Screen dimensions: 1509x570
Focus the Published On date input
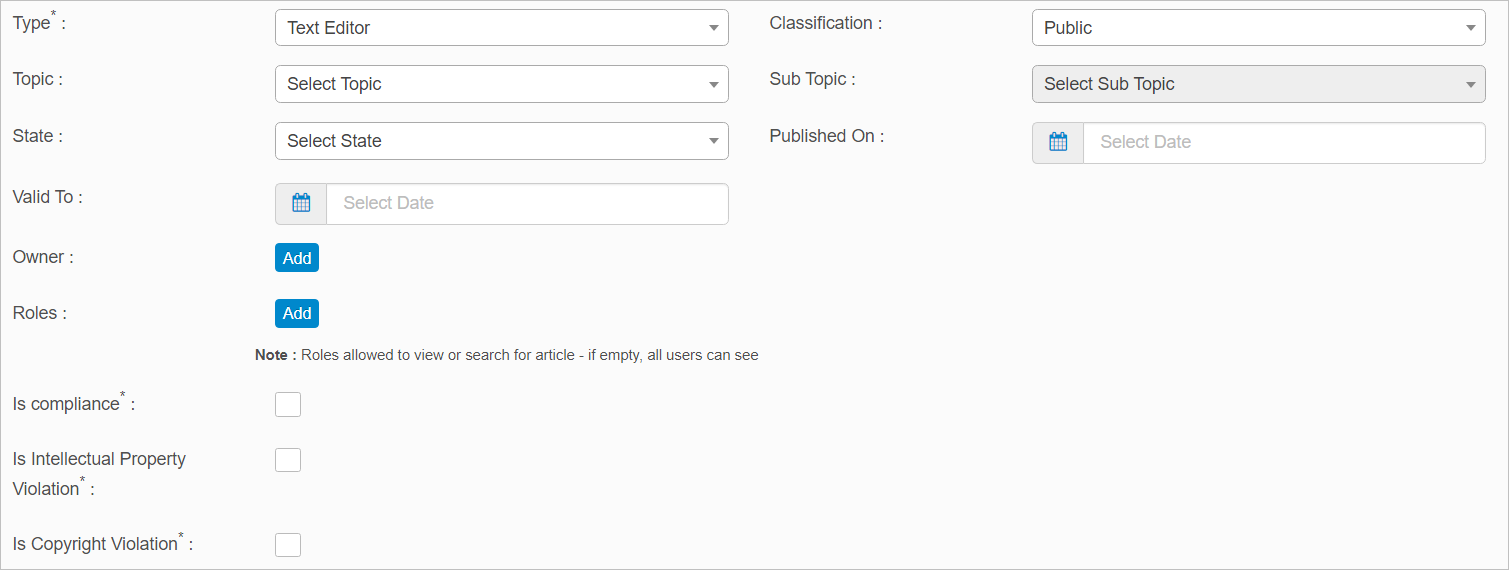tap(1283, 142)
